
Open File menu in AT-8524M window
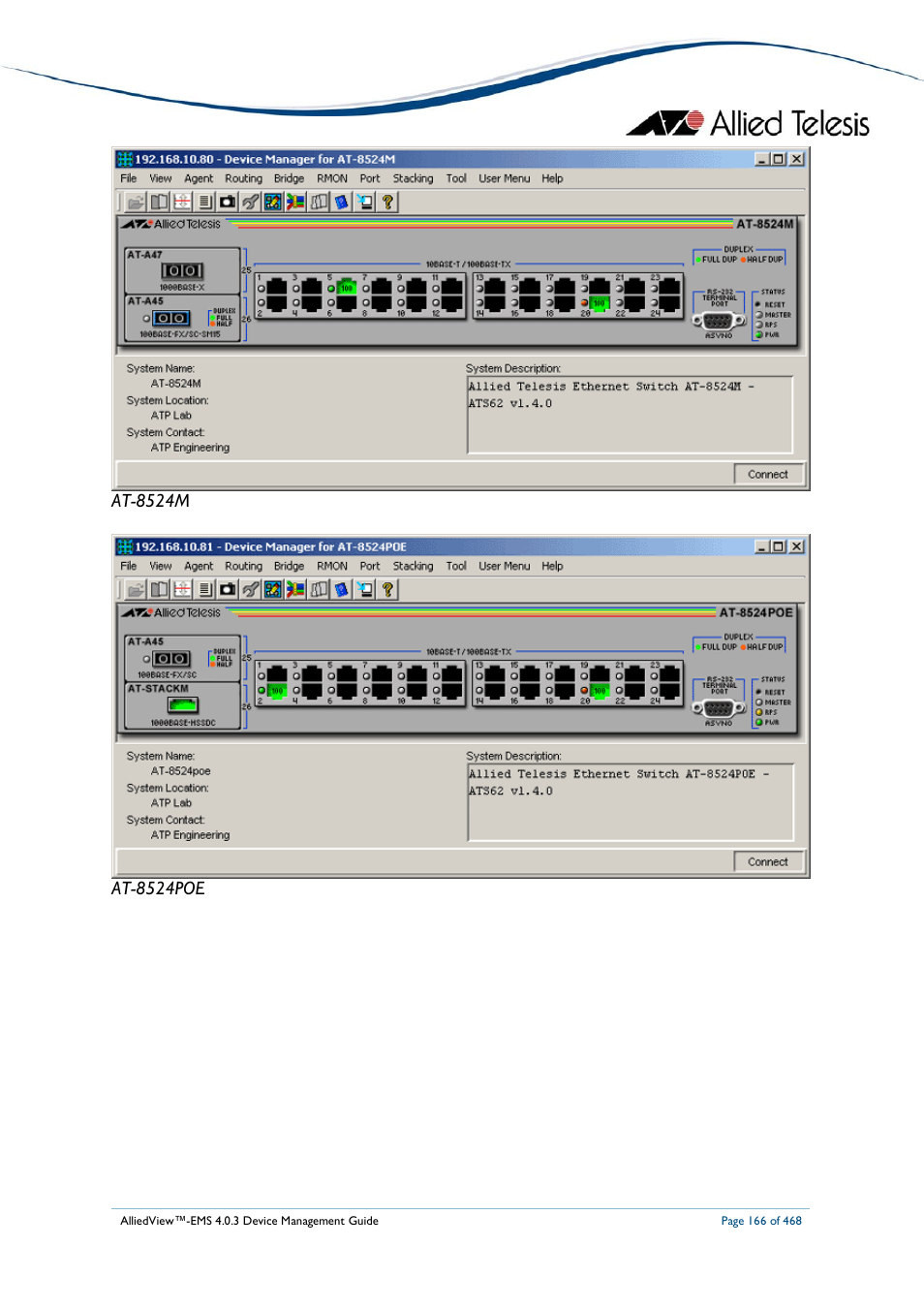(129, 178)
